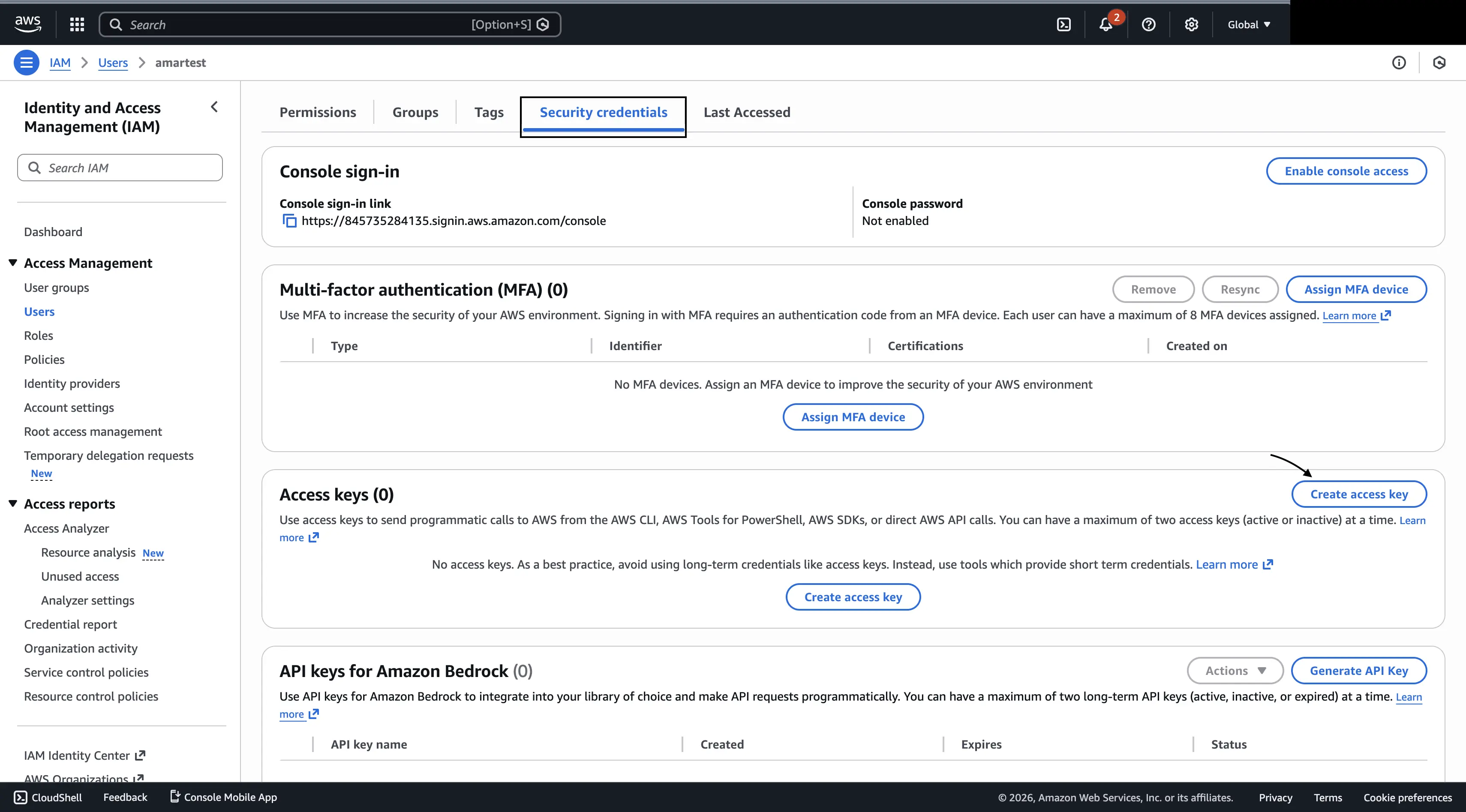Screen dimensions: 1466x812
Task: Open the notifications bell icon
Action: click(x=1106, y=24)
